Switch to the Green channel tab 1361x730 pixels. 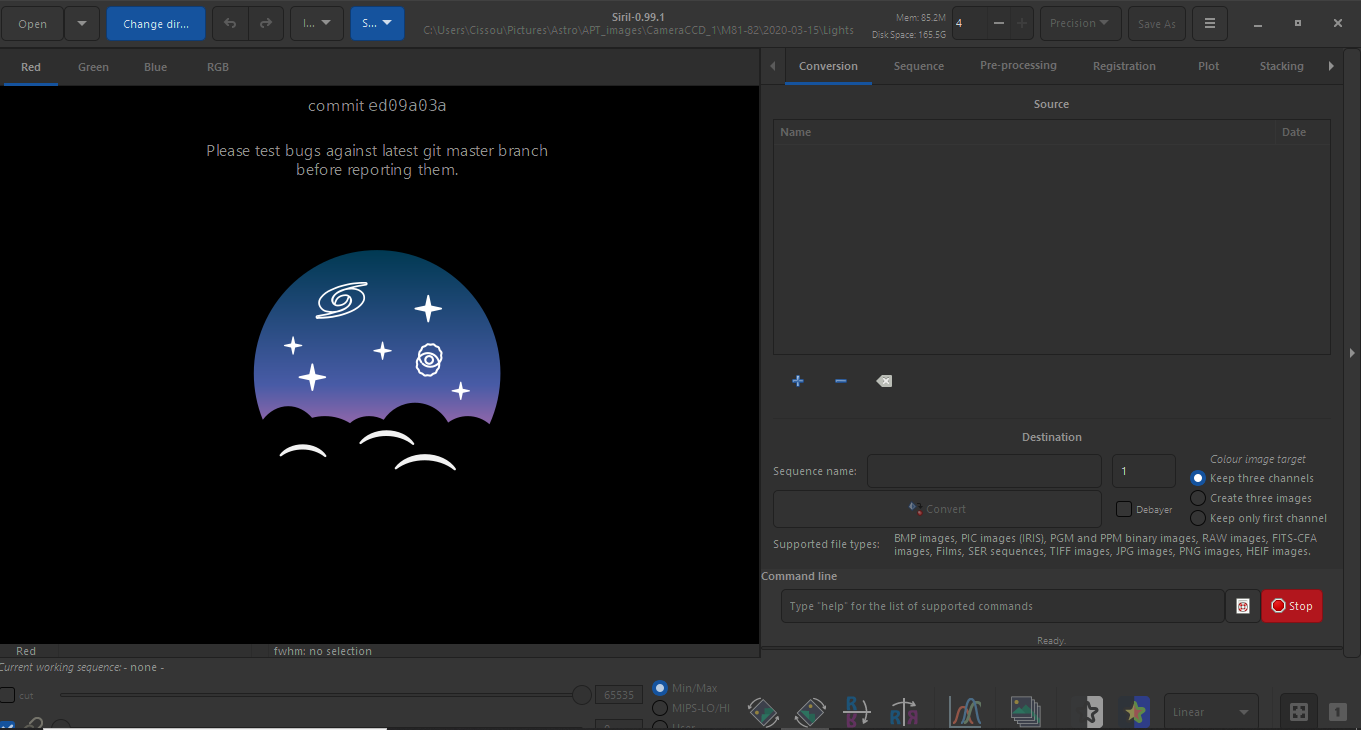pos(93,67)
